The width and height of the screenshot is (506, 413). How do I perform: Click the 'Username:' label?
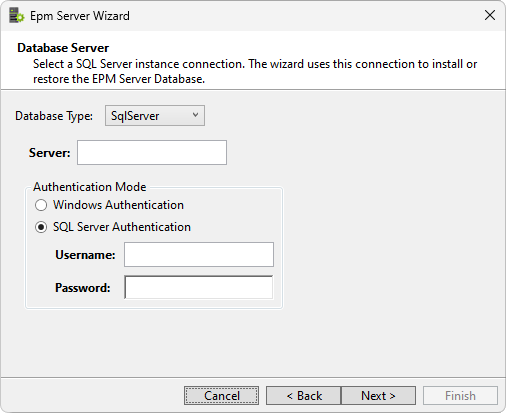(85, 255)
